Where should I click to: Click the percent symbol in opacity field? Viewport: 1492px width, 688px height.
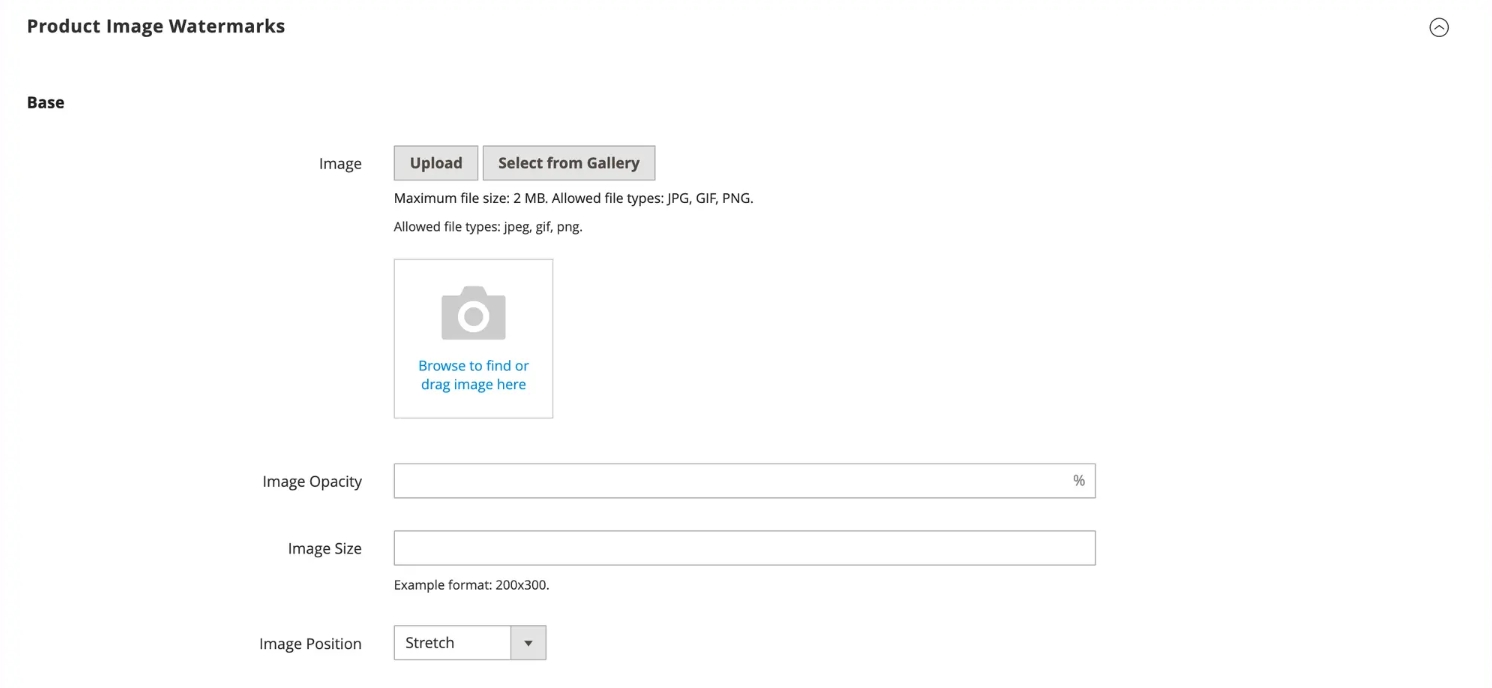[x=1078, y=481]
